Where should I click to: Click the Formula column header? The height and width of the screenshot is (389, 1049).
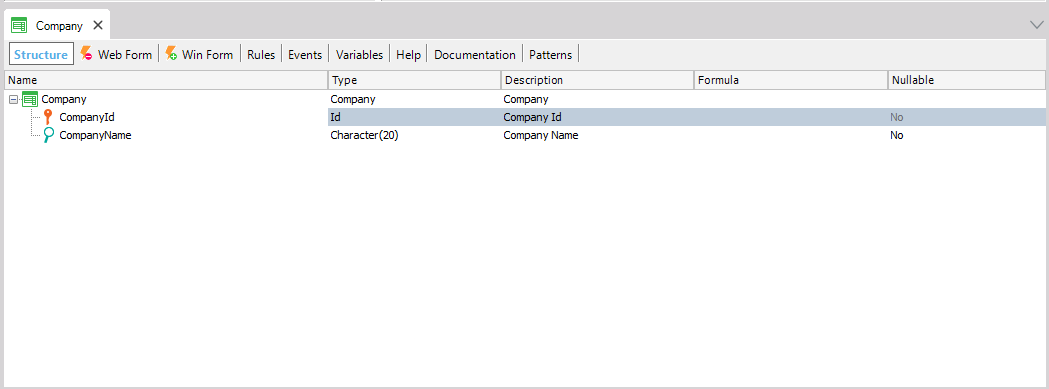(x=791, y=80)
